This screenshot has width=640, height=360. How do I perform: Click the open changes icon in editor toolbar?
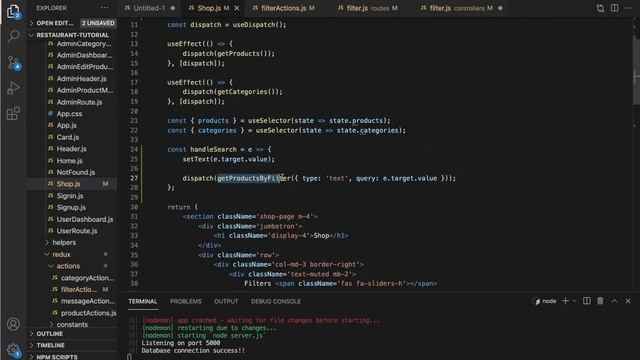pyautogui.click(x=600, y=8)
